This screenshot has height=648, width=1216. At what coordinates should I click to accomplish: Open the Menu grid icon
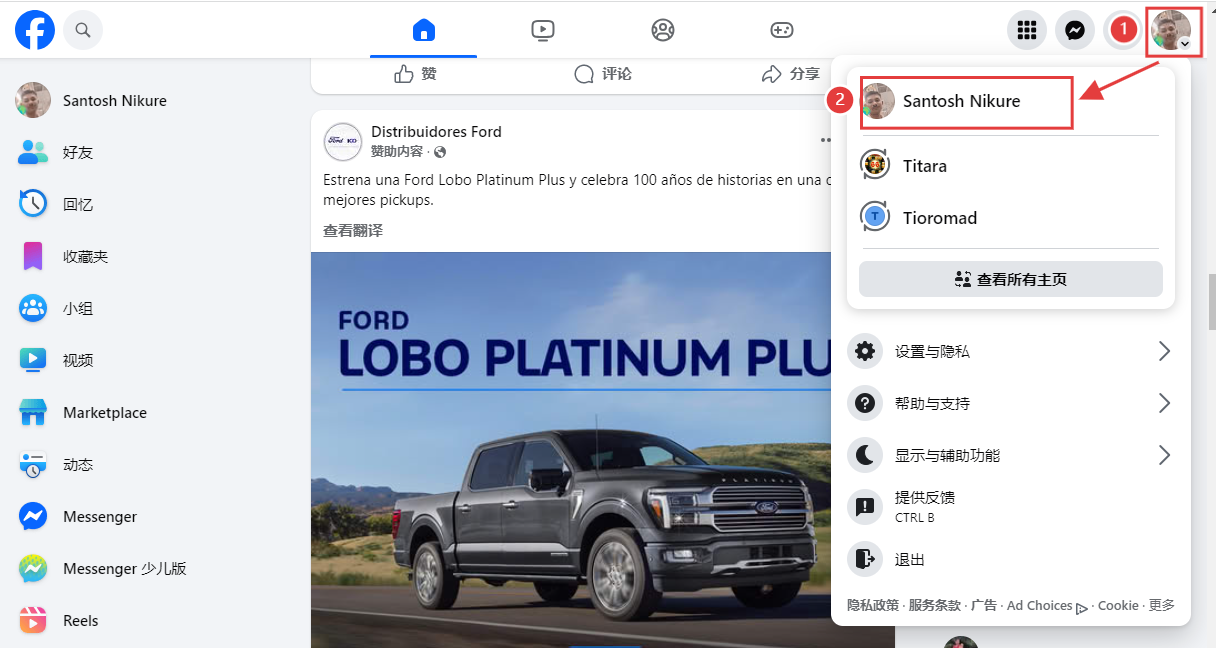click(1026, 30)
